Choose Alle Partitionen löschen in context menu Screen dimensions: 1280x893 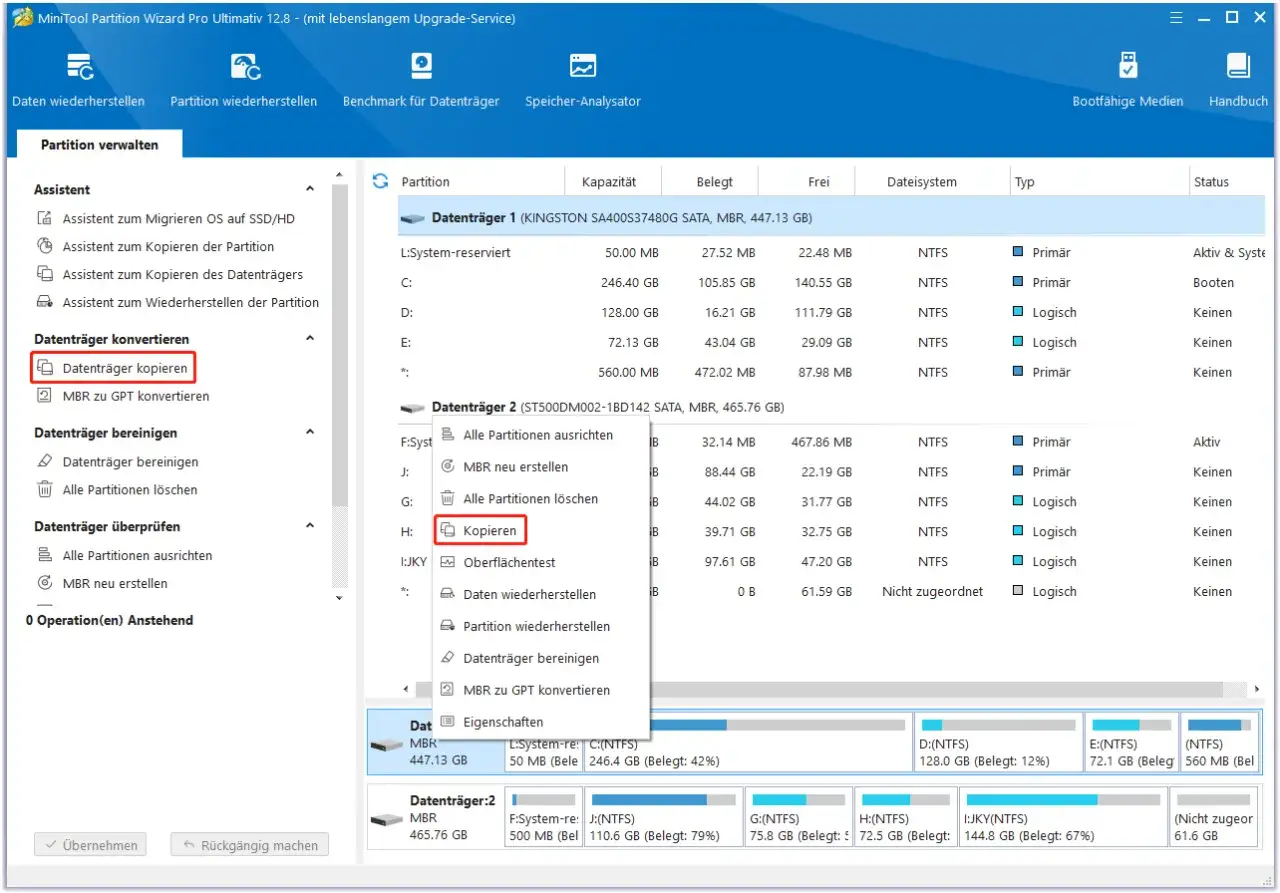541,498
